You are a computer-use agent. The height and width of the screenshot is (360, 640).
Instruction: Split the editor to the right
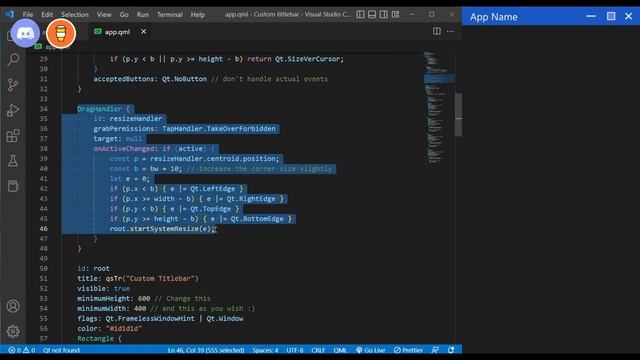(x=437, y=31)
